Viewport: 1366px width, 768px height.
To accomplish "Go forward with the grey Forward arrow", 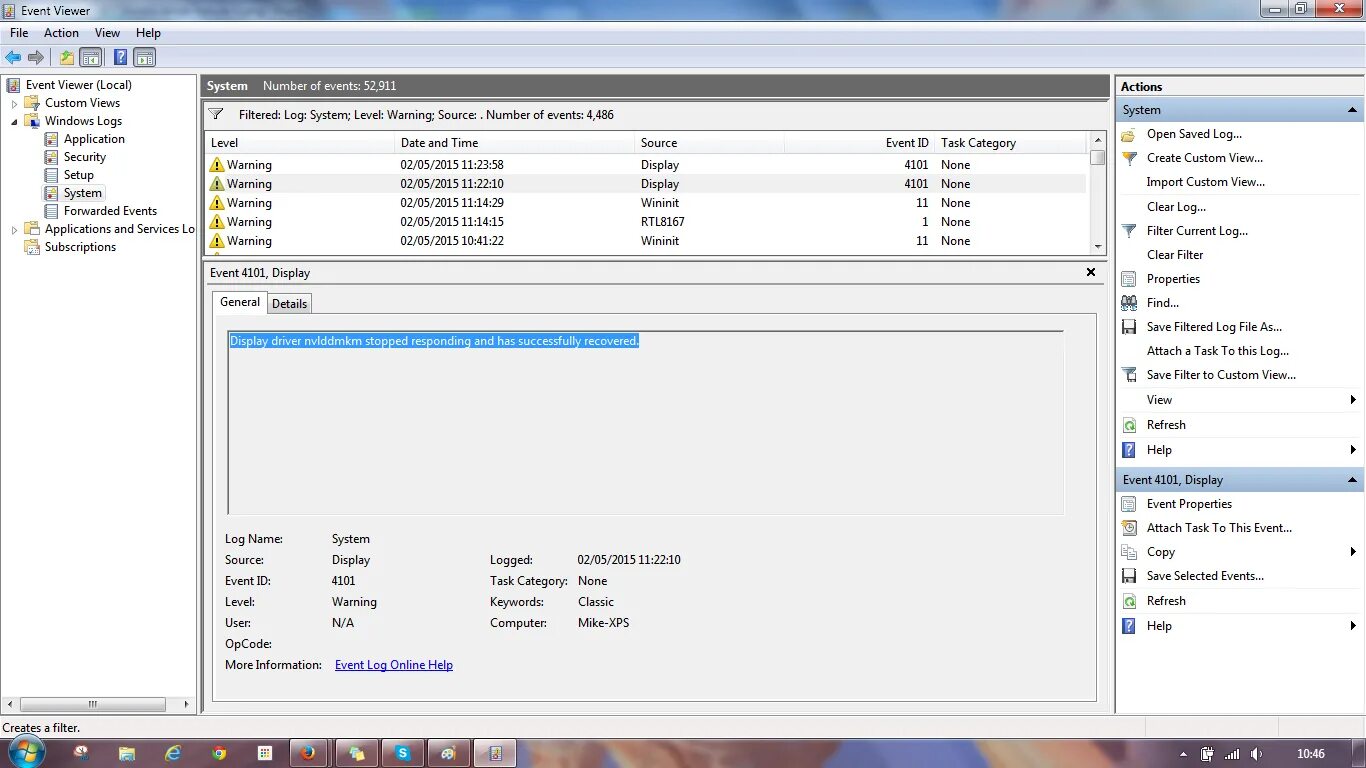I will [x=36, y=57].
